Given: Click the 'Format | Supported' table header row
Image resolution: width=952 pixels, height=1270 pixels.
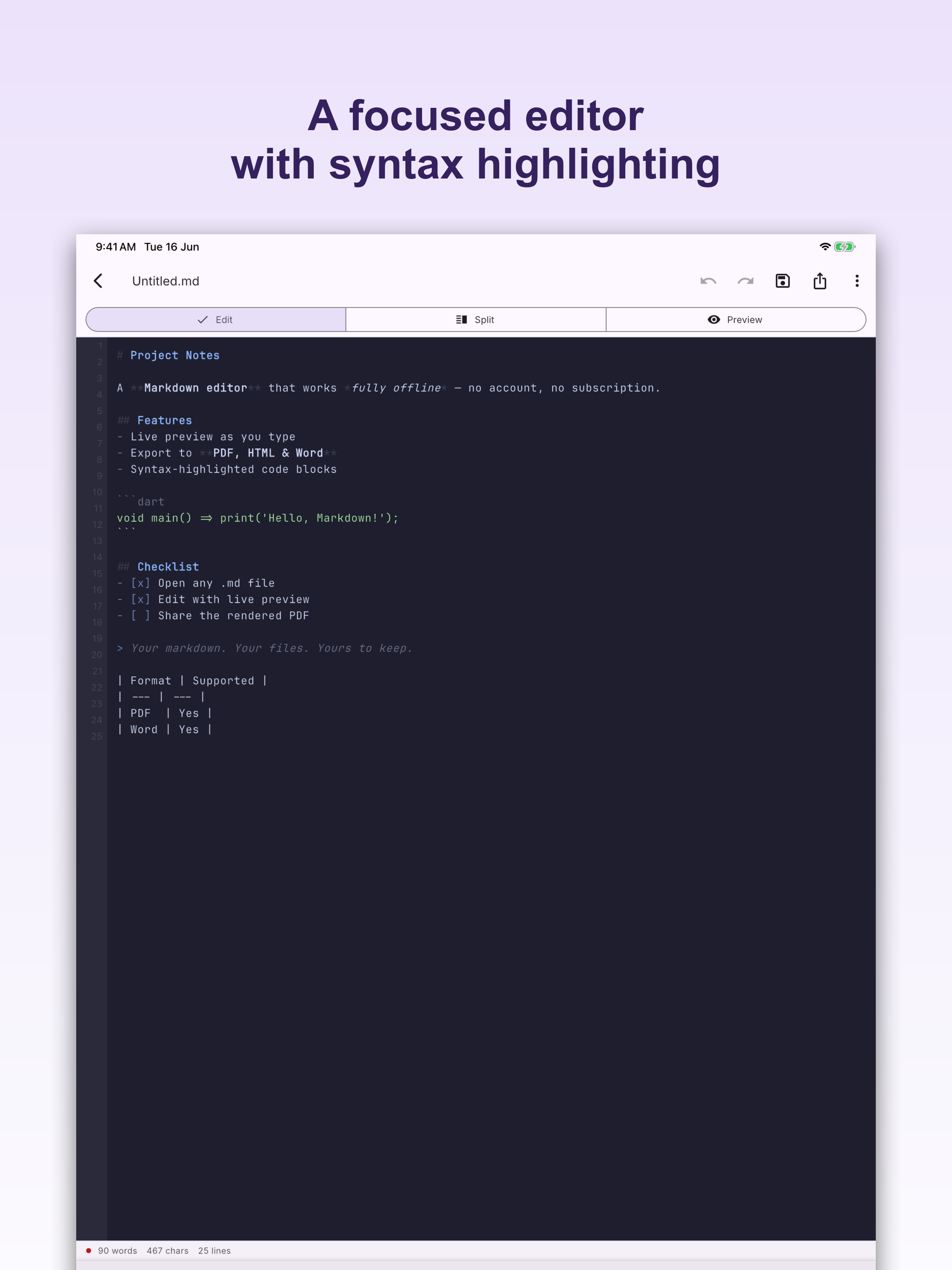Looking at the screenshot, I should 192,681.
